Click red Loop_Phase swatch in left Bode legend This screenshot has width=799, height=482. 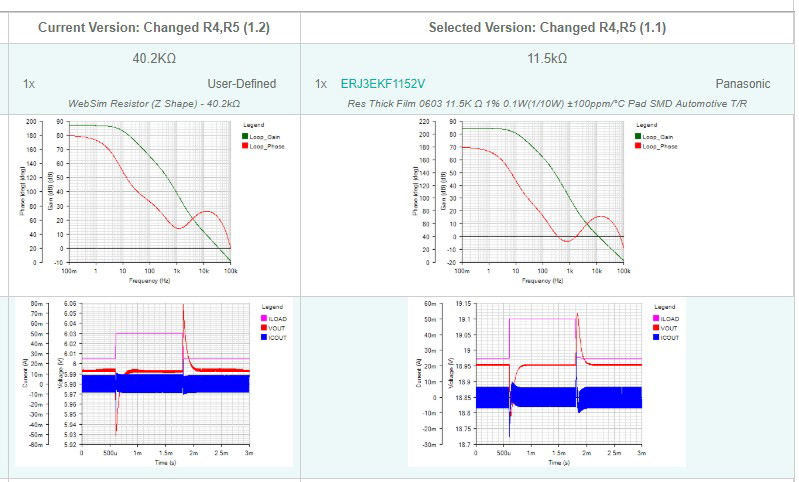245,146
